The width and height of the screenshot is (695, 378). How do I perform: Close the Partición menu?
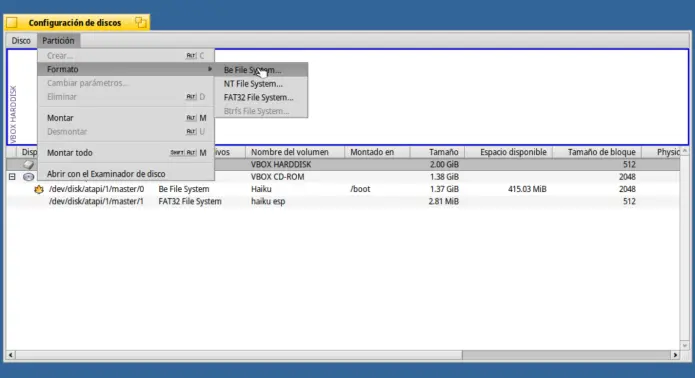pyautogui.click(x=59, y=41)
